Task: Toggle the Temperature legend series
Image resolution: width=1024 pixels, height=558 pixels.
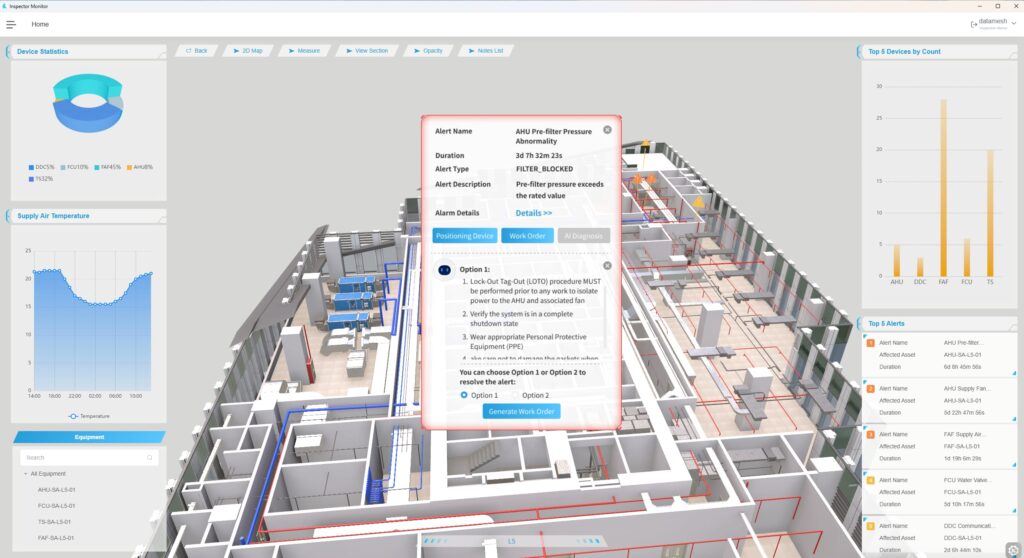Action: coord(89,416)
